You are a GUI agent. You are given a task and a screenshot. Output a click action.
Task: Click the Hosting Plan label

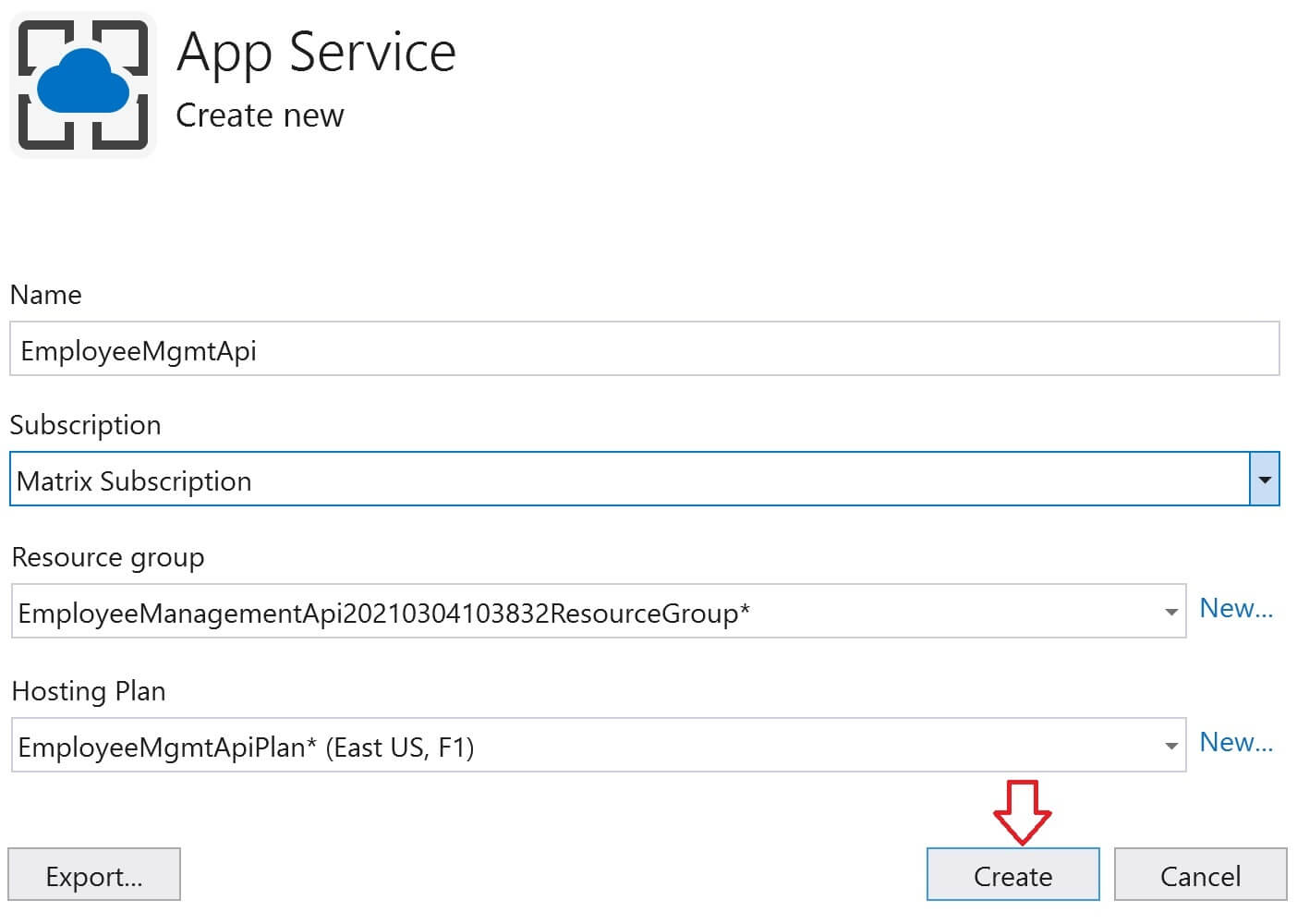click(x=89, y=691)
